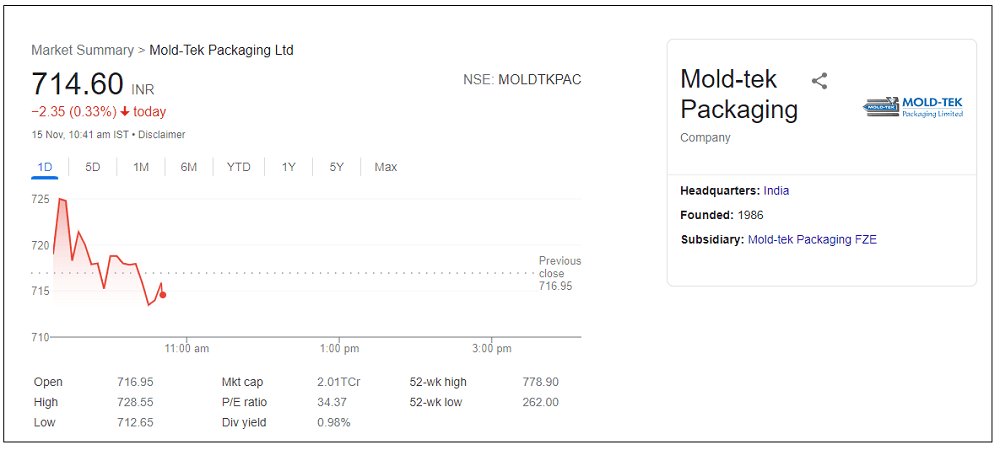
Task: Switch to the 5D chart range
Action: pos(93,167)
